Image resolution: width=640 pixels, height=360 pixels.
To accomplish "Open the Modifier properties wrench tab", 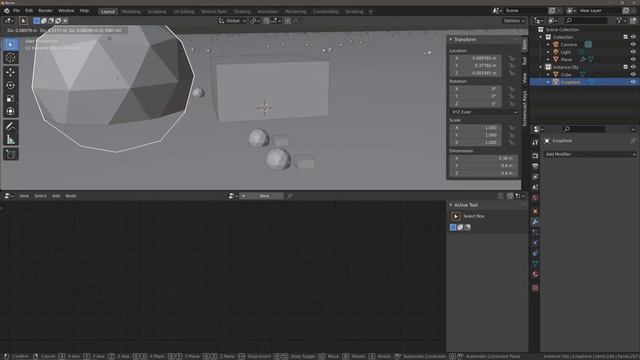I will pyautogui.click(x=535, y=222).
